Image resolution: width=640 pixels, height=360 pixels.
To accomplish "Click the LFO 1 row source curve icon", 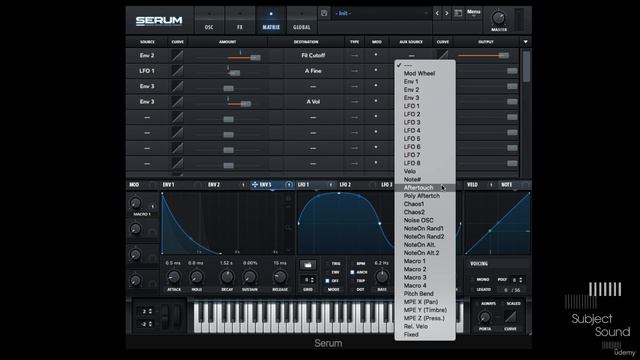I will (x=177, y=71).
